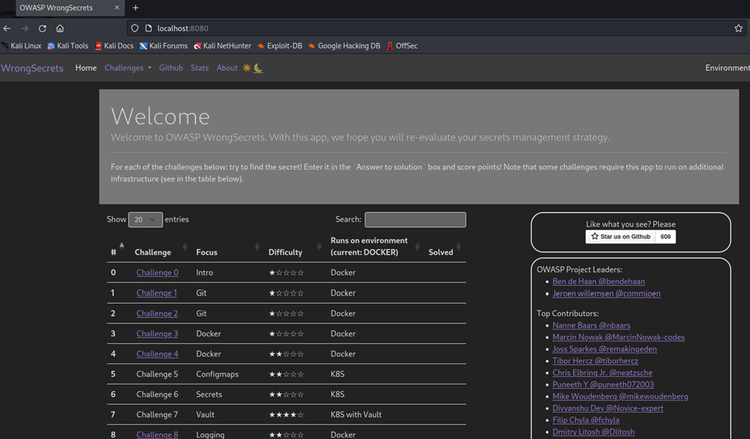Open Nanne Baars @nbaars profile
Screen dimensions: 750x439
(x=591, y=325)
